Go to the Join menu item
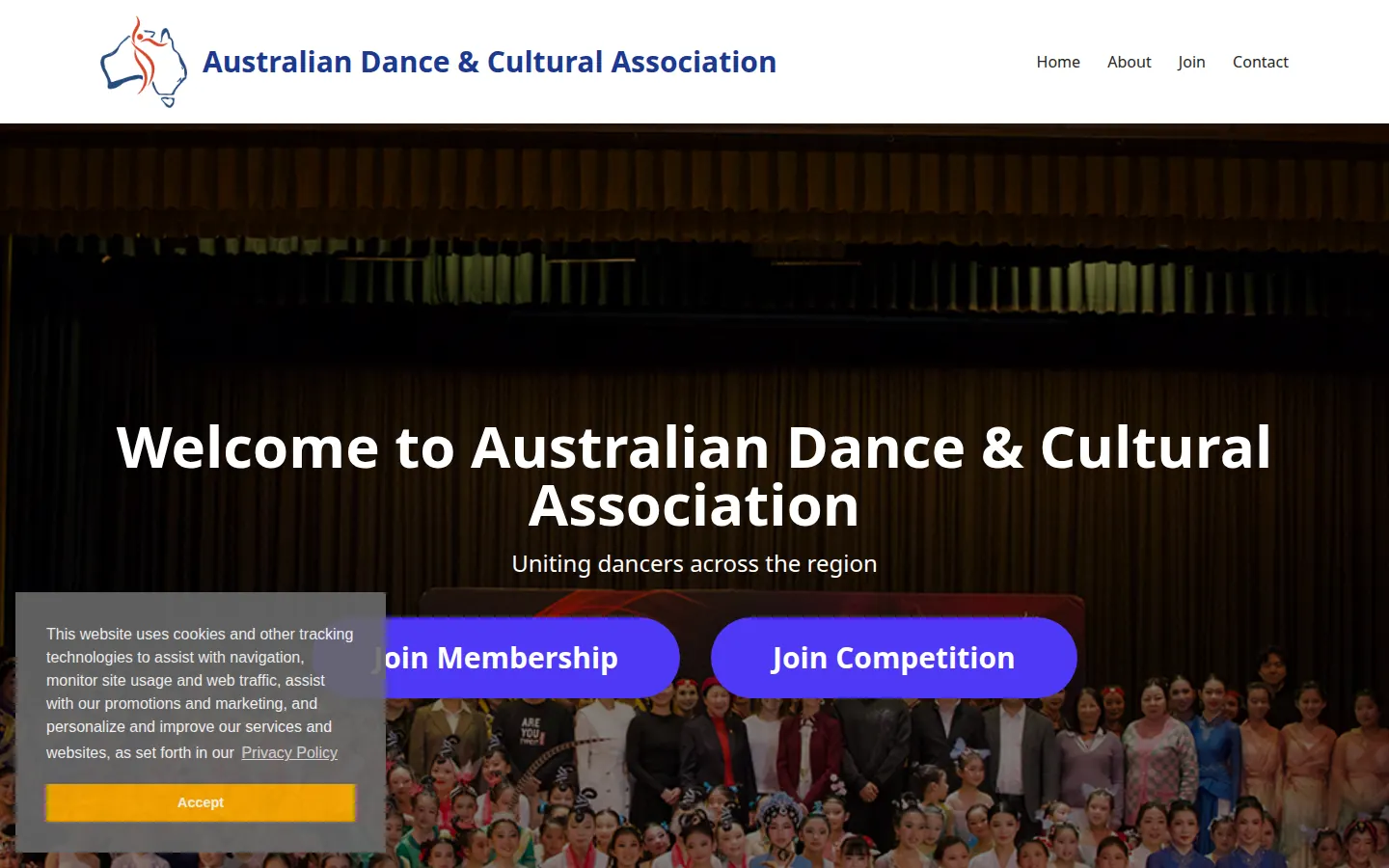Viewport: 1389px width, 868px height. (x=1191, y=62)
